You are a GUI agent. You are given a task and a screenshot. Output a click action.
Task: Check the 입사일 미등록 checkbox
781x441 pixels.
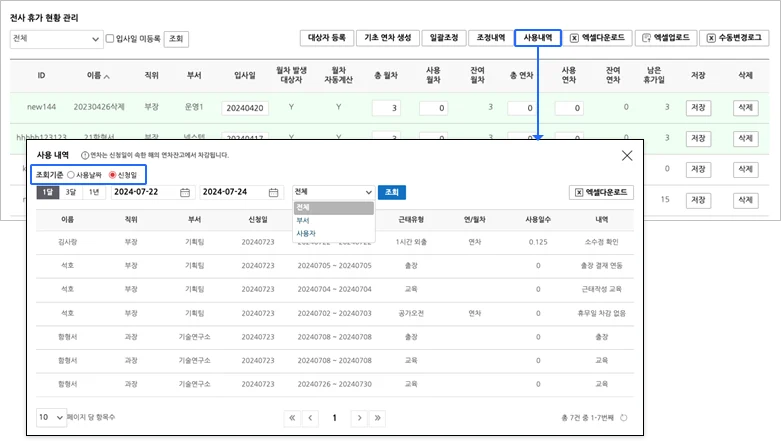click(110, 39)
